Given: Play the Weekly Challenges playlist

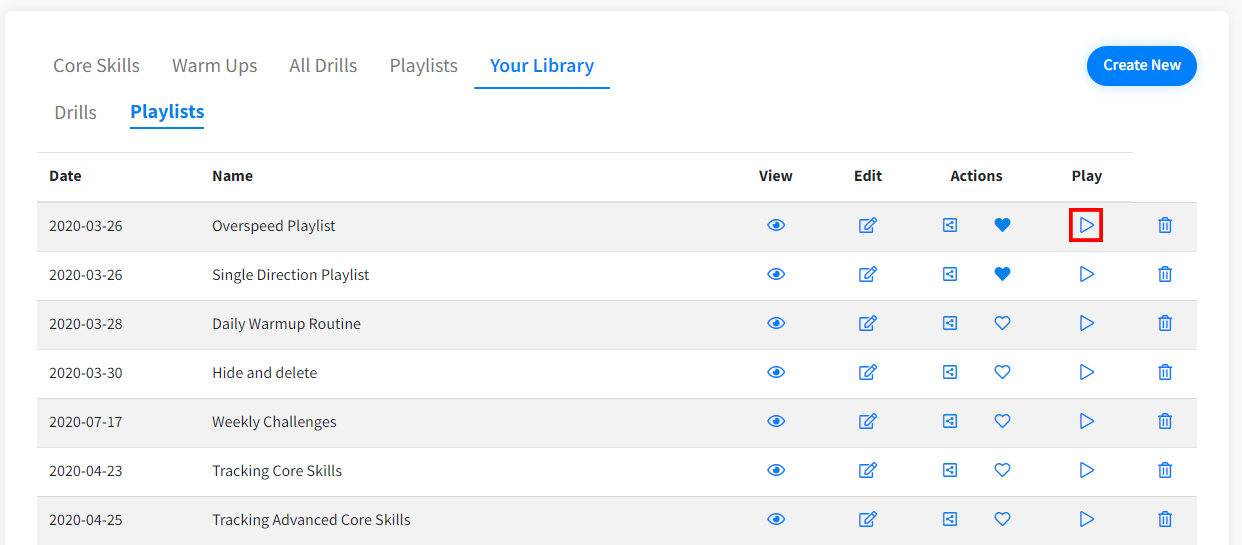Looking at the screenshot, I should point(1086,421).
